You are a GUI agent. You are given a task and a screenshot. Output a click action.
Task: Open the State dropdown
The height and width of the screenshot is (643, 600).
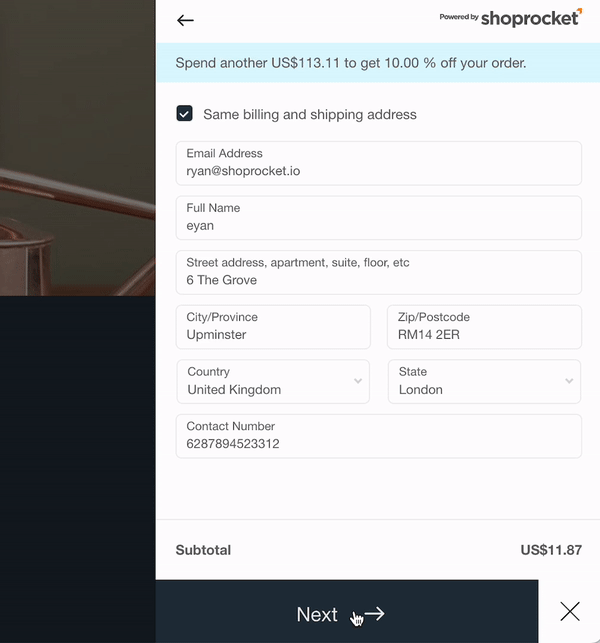pos(484,381)
